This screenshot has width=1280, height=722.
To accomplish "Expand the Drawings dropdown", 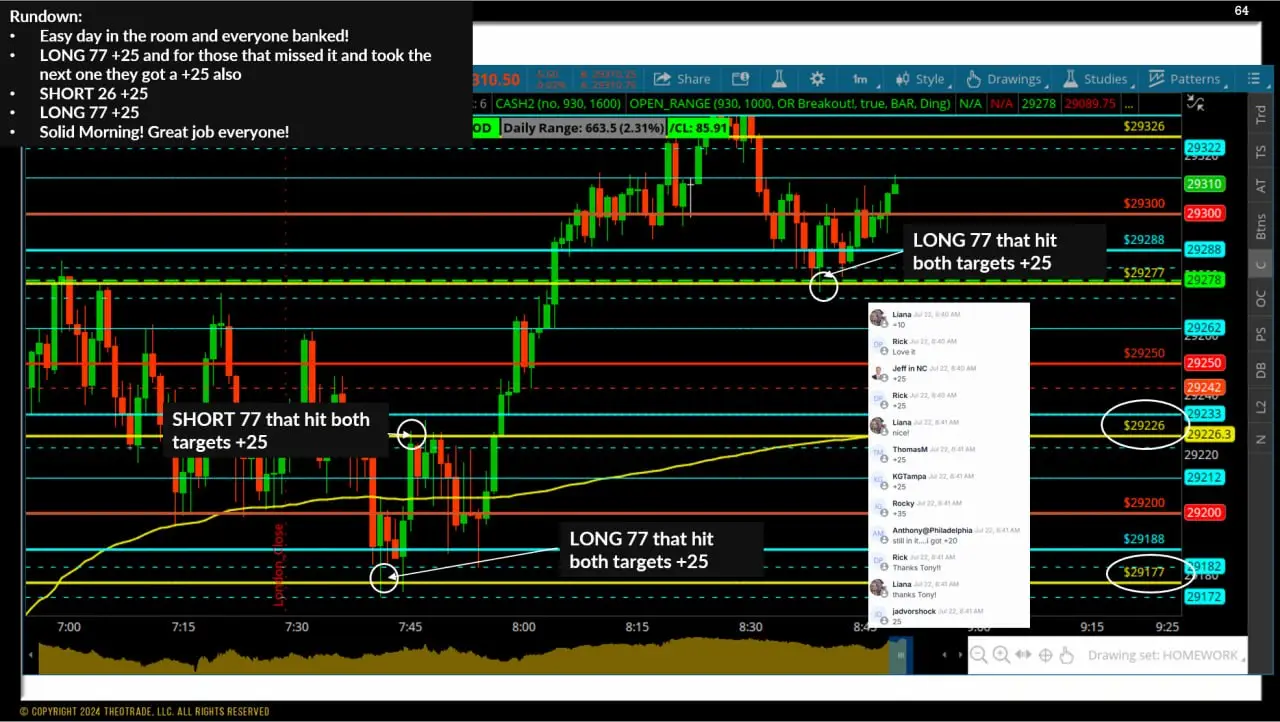I will coord(1005,79).
